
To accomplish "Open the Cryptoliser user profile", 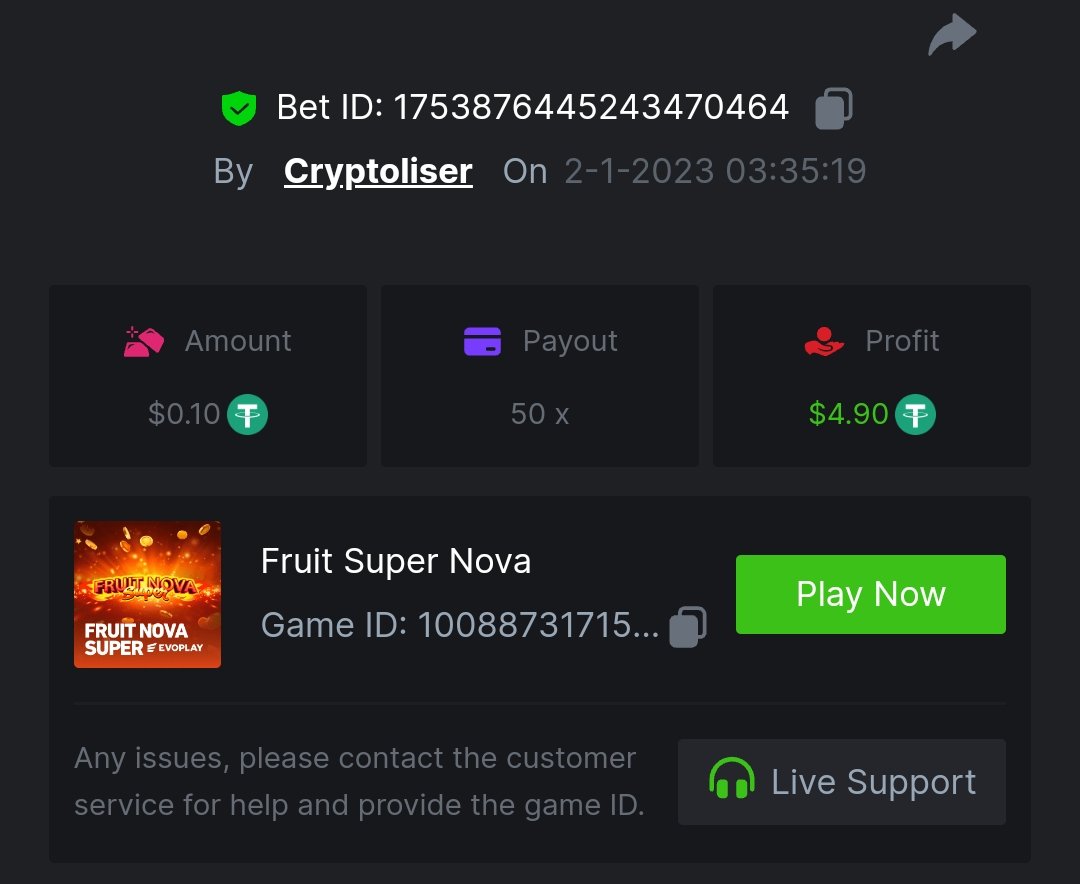I will (378, 171).
